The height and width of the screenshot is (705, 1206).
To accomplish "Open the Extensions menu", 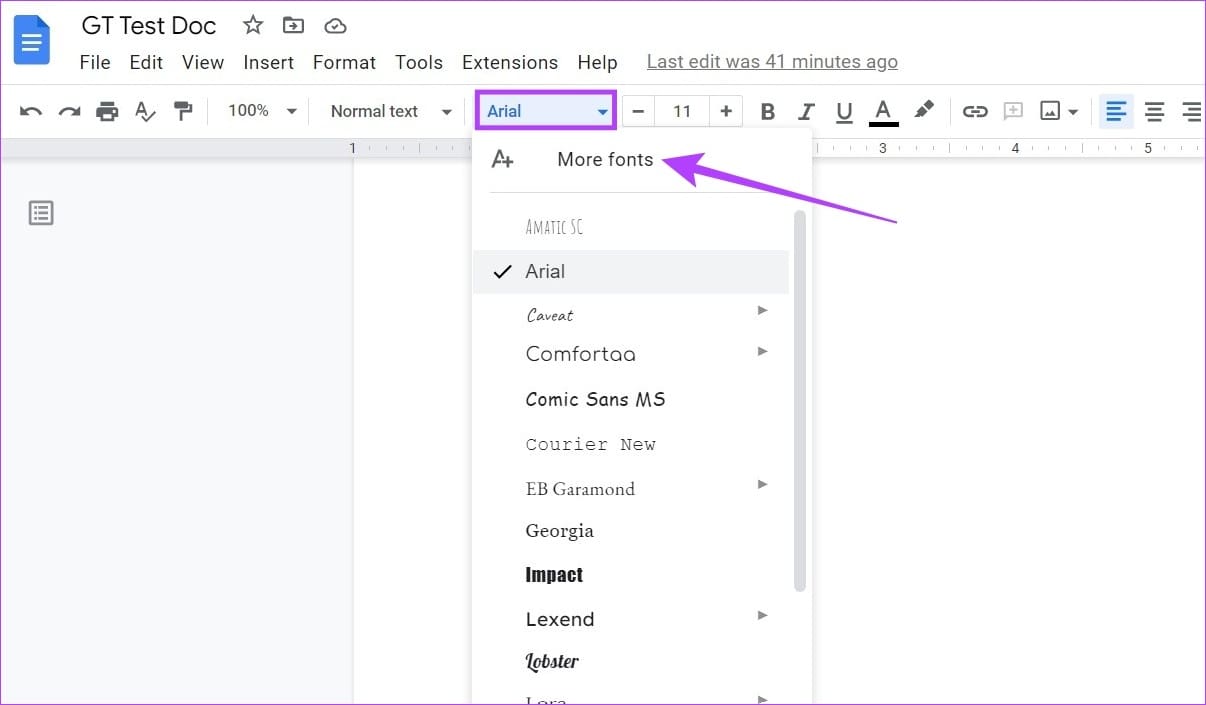I will (510, 62).
